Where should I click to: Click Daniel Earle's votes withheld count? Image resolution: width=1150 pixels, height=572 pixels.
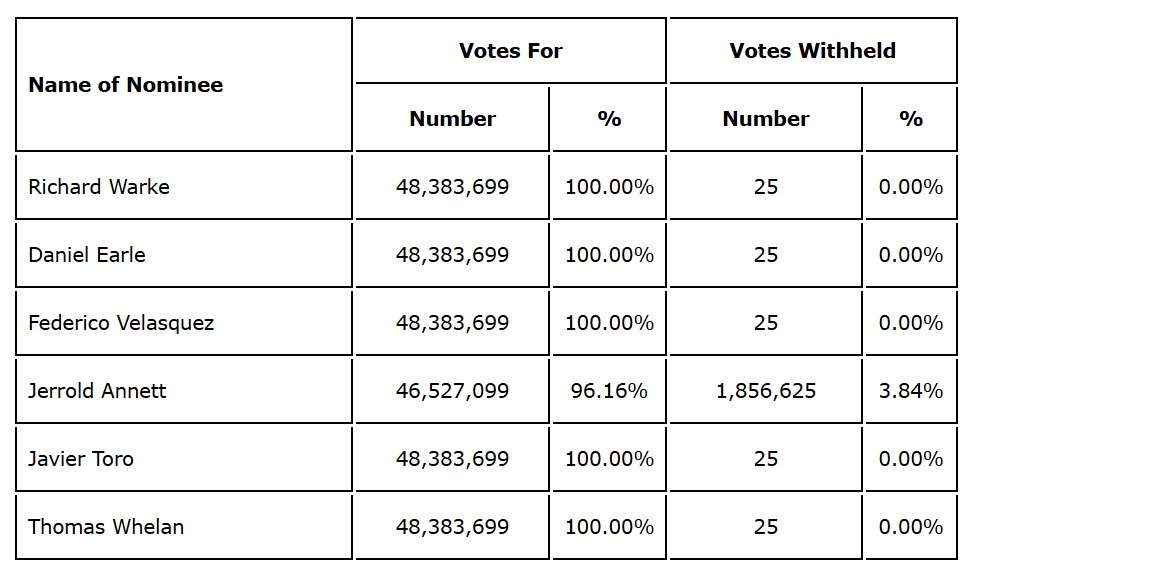[x=765, y=255]
